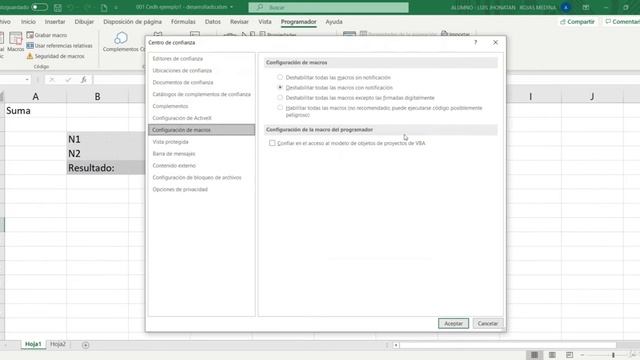Open the Disposición de página tab
Screen dimensions: 640x360
click(132, 22)
